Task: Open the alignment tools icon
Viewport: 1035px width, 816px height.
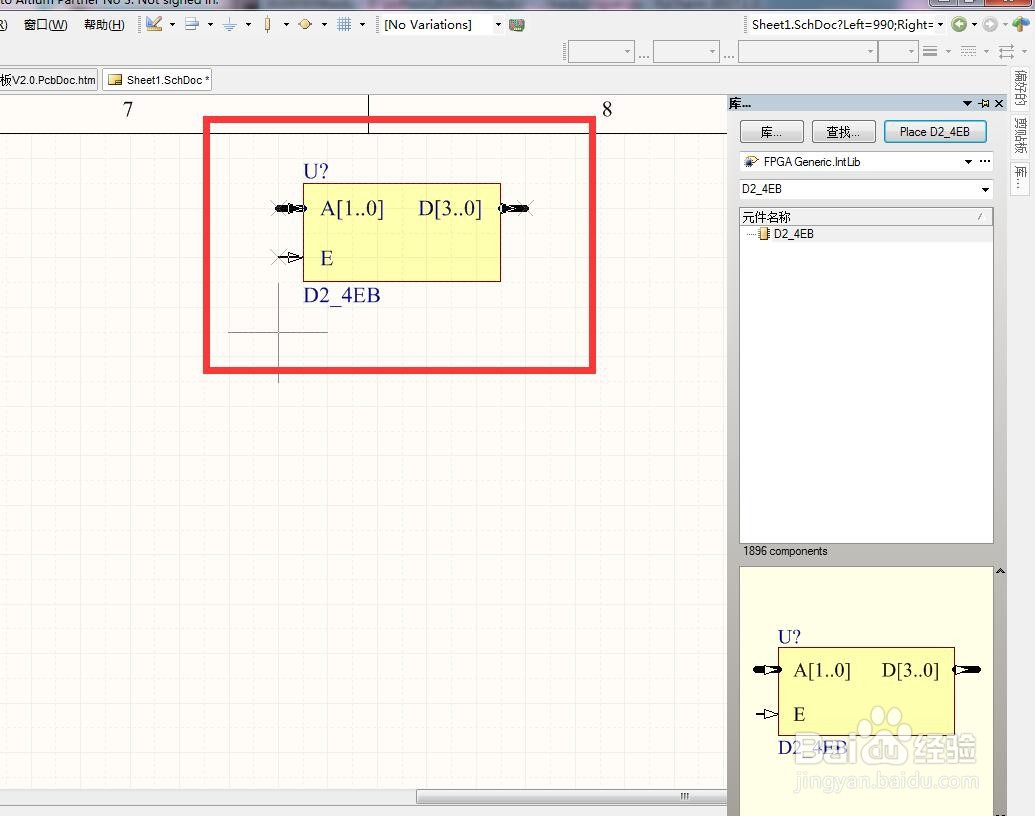Action: (192, 24)
